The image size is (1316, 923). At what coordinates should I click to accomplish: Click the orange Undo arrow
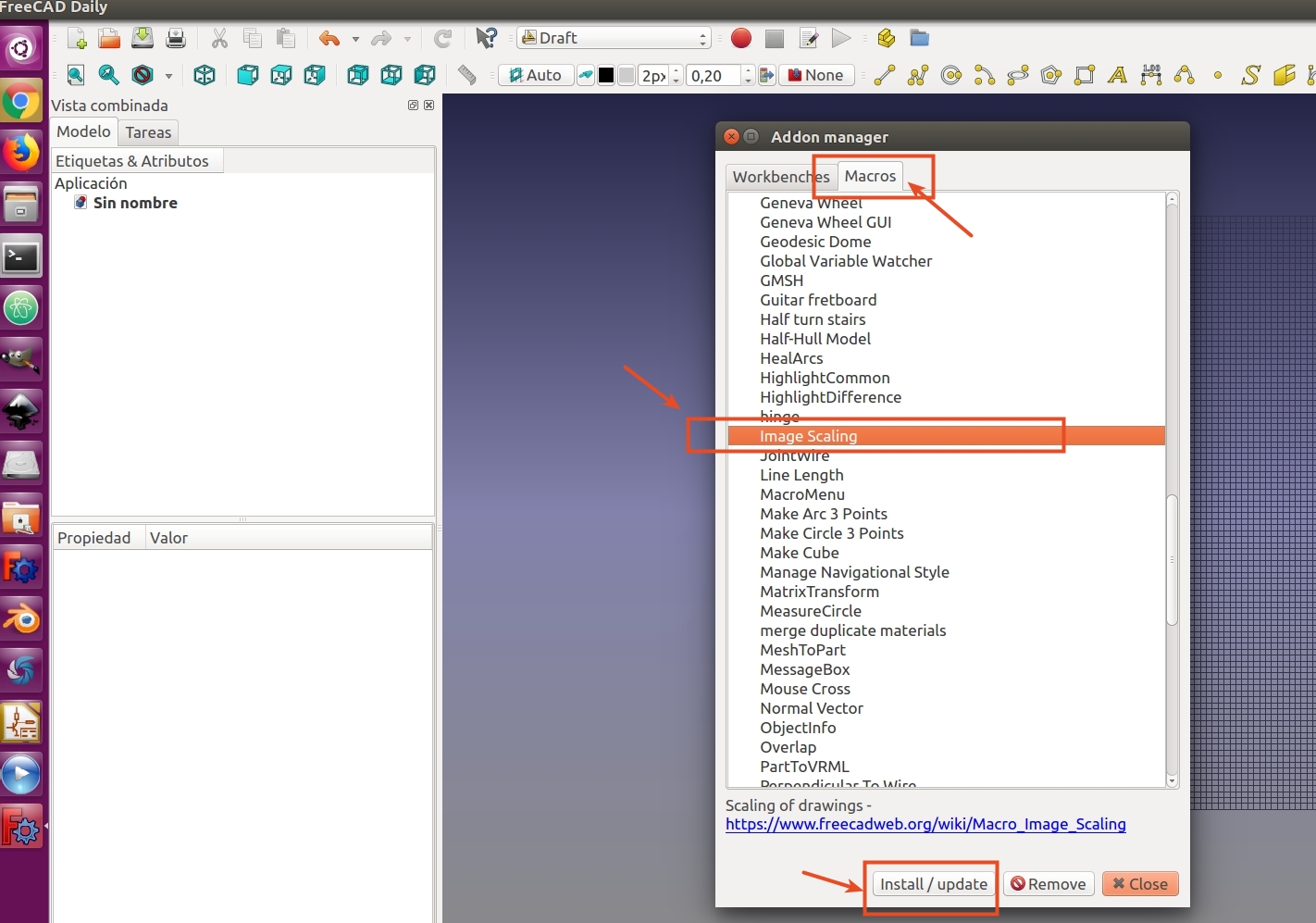click(329, 39)
